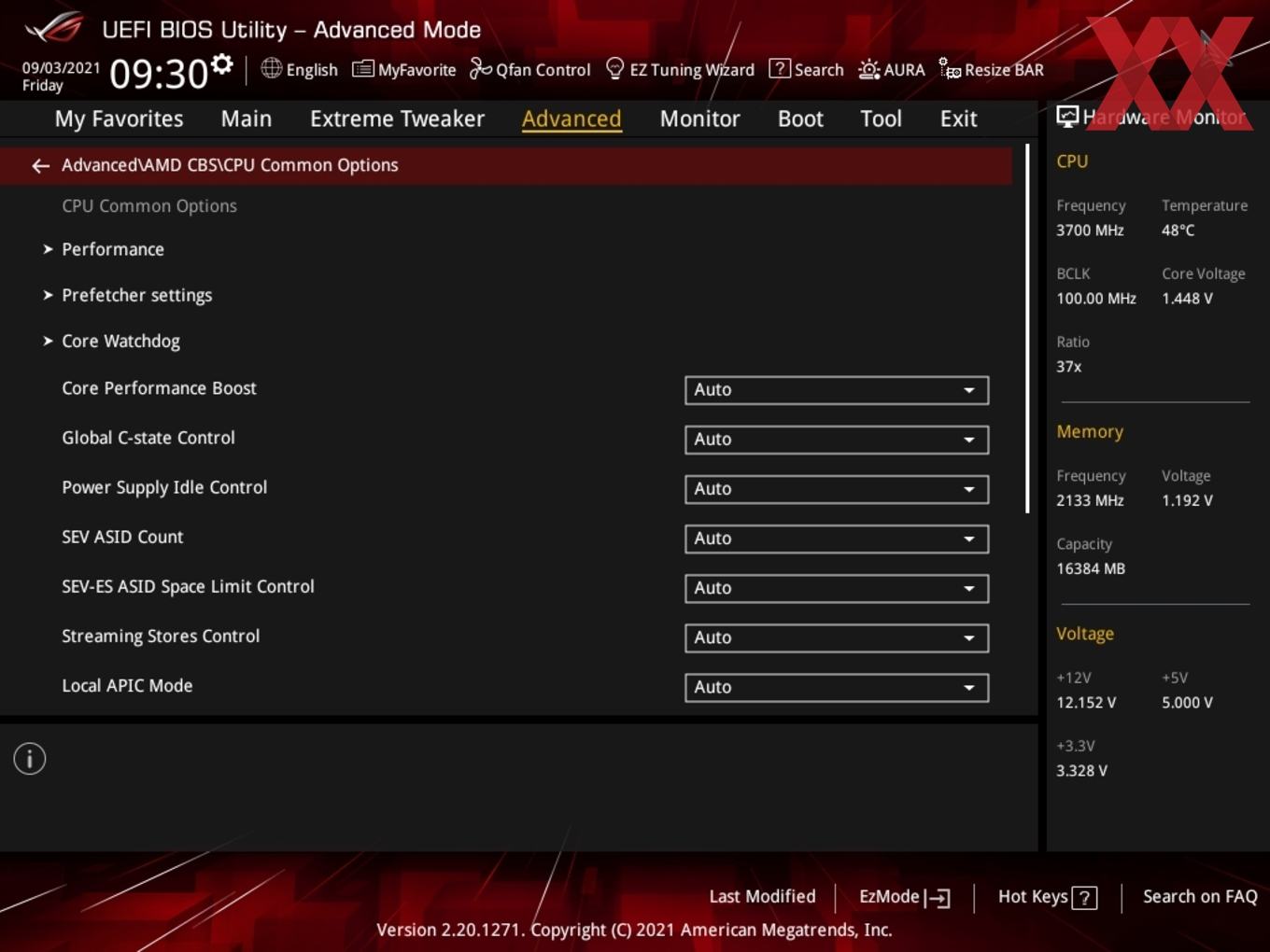The image size is (1270, 952).
Task: Click memory frequency 2133 MHz value
Action: [1090, 500]
